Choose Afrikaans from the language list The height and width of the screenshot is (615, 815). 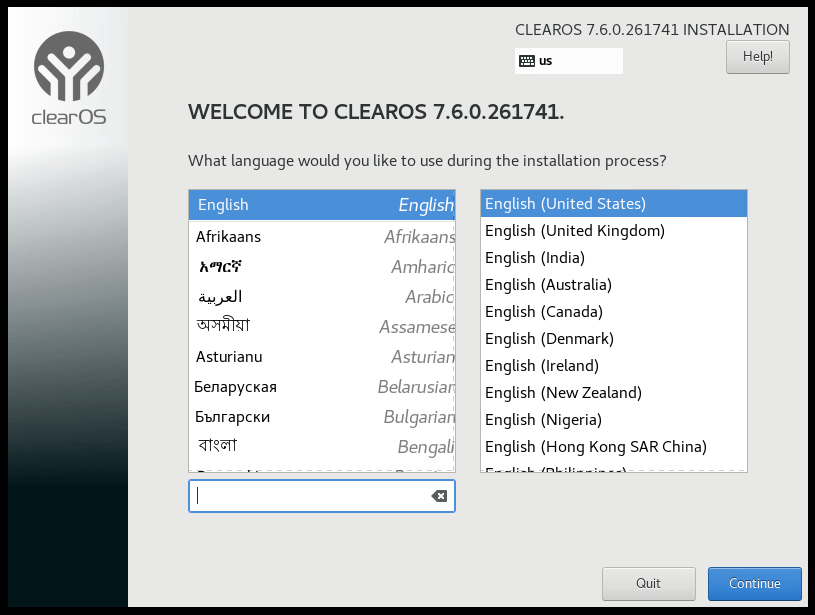321,237
